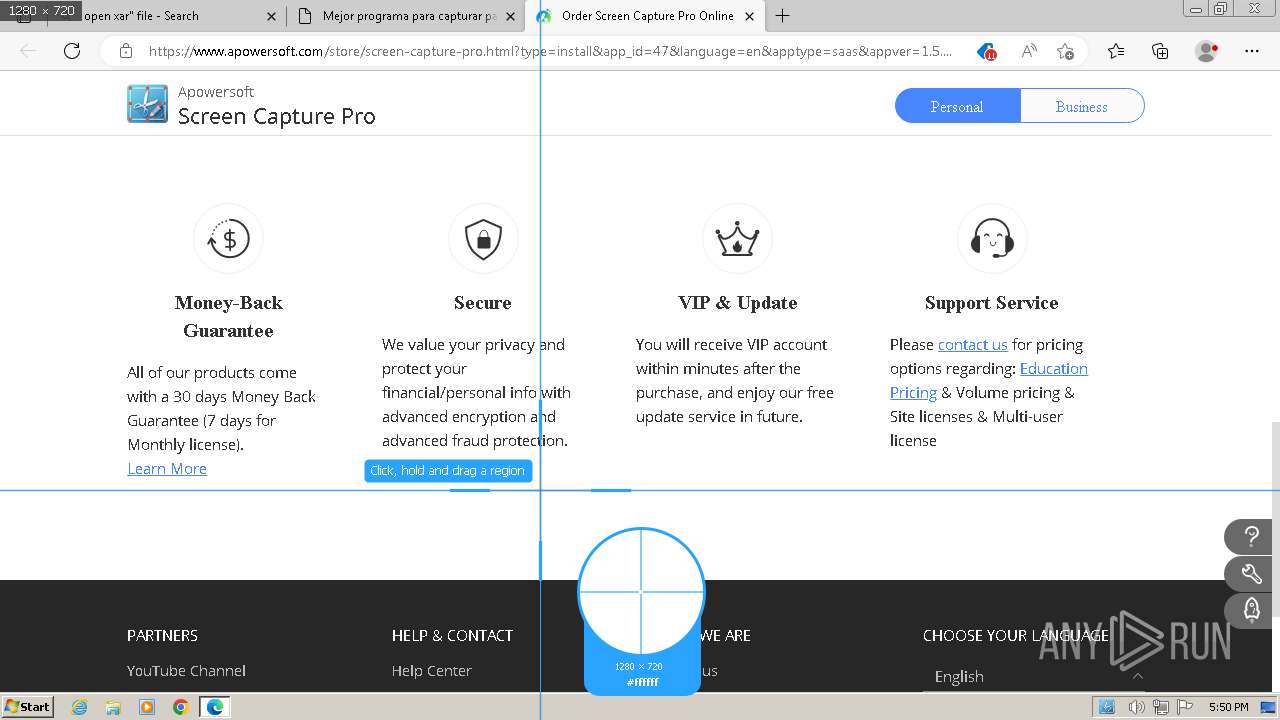
Task: Open Windows Explorer folder in taskbar
Action: (x=113, y=707)
